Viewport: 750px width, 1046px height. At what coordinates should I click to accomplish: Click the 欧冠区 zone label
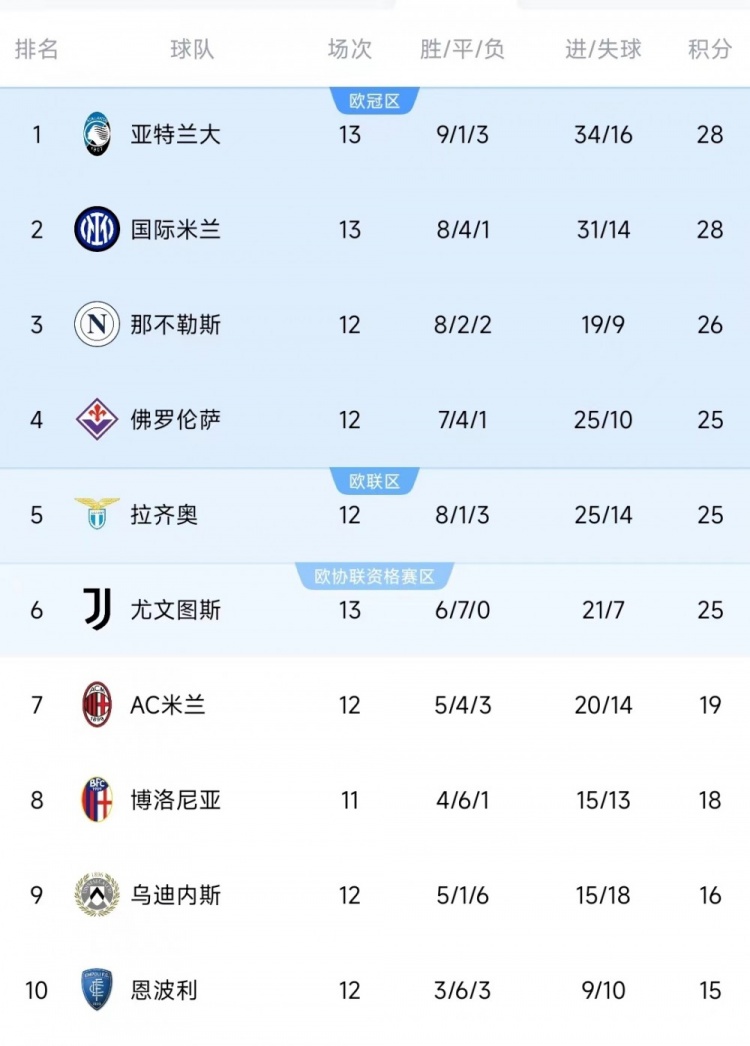(x=374, y=101)
